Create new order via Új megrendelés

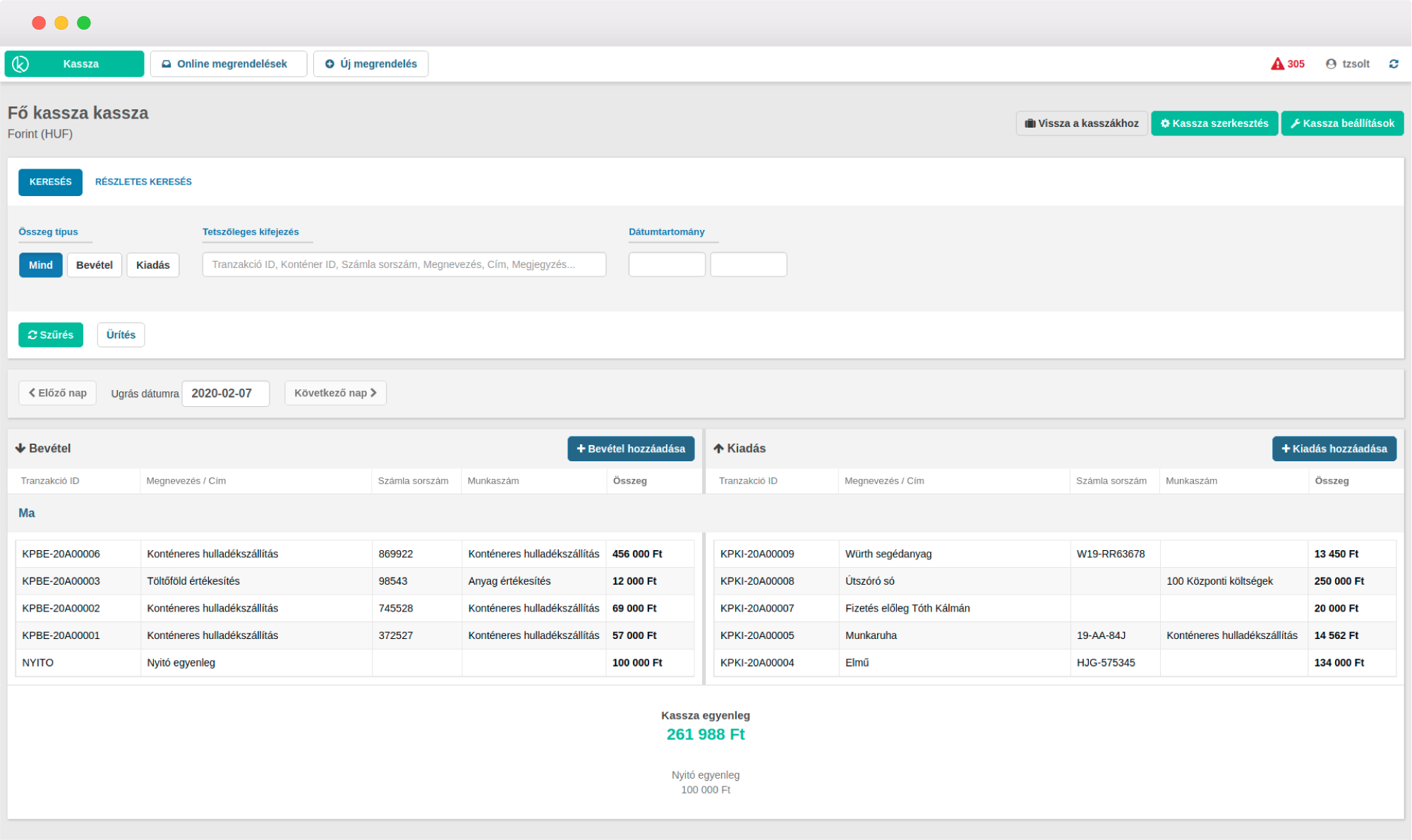370,64
